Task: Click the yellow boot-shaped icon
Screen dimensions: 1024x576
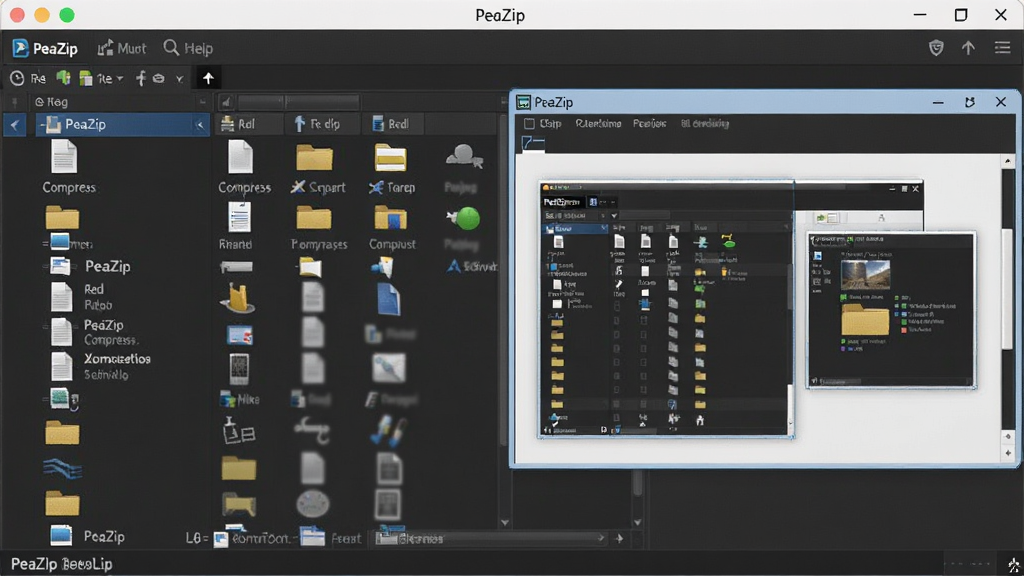Action: tap(238, 299)
